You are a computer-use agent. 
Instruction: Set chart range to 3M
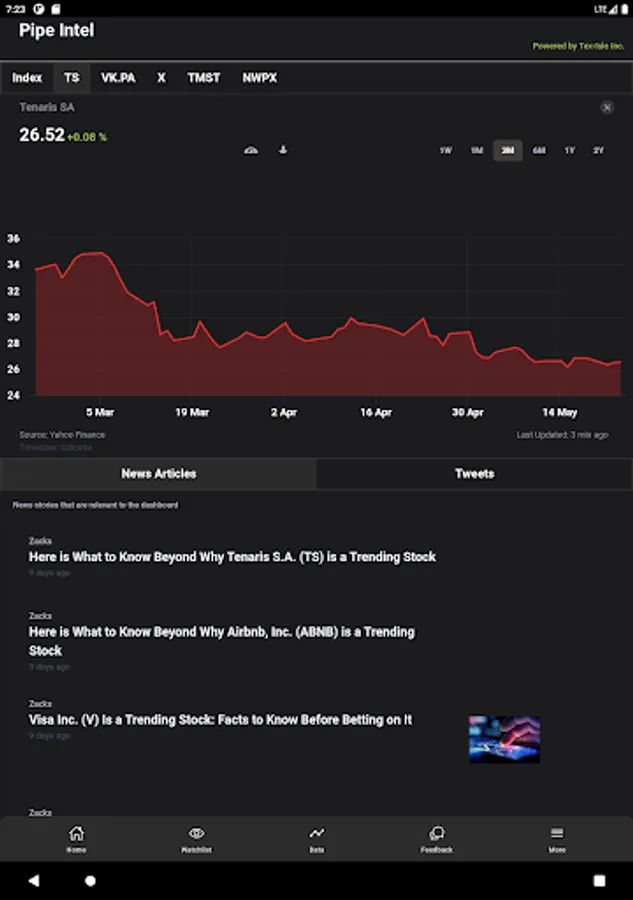[507, 150]
